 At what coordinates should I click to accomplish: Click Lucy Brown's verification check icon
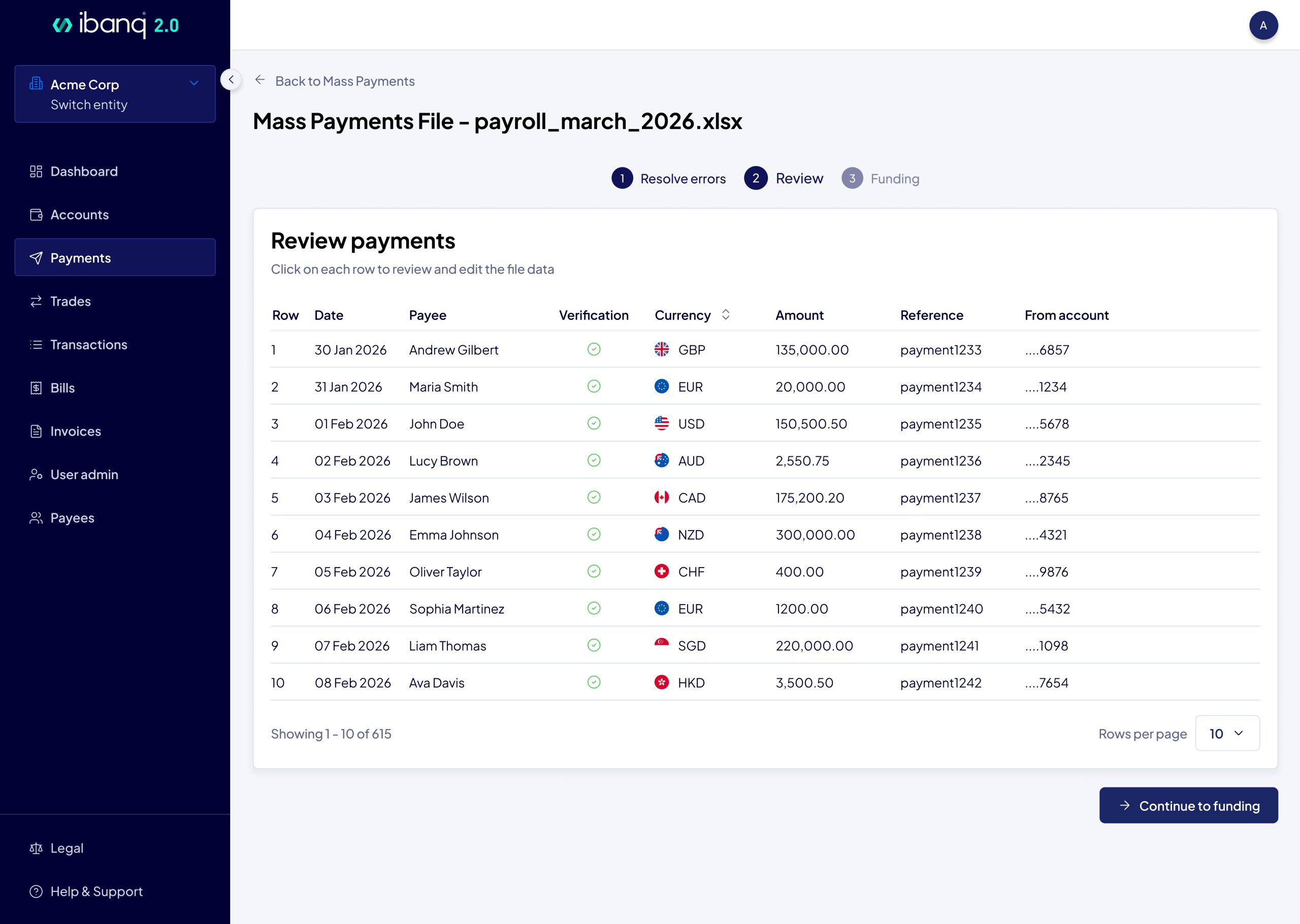[x=594, y=460]
